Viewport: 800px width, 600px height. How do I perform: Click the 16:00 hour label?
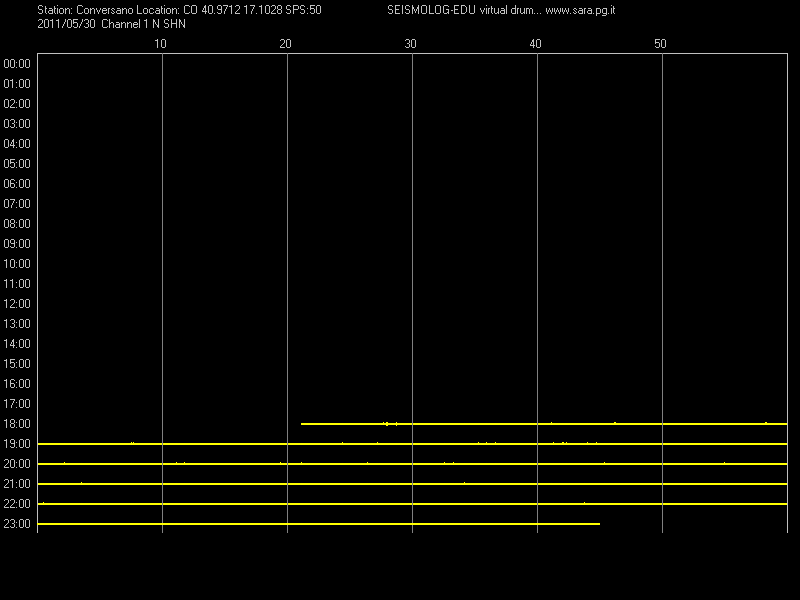click(17, 384)
